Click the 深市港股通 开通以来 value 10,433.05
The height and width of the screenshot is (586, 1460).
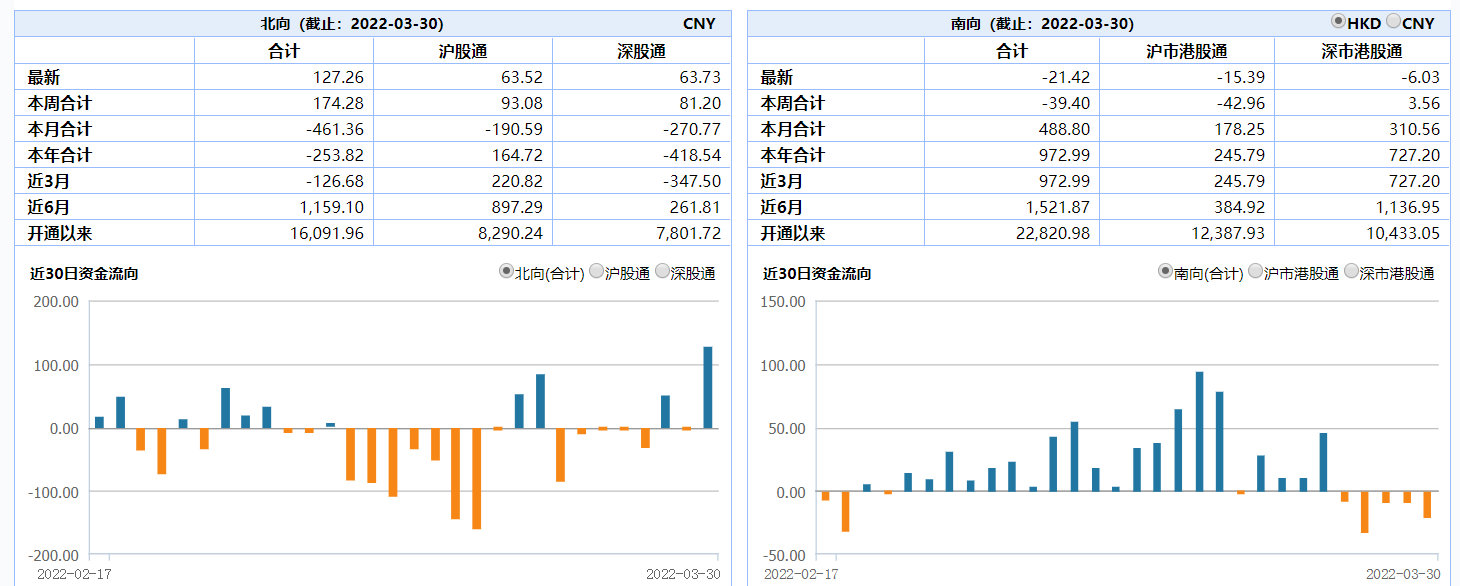1403,233
